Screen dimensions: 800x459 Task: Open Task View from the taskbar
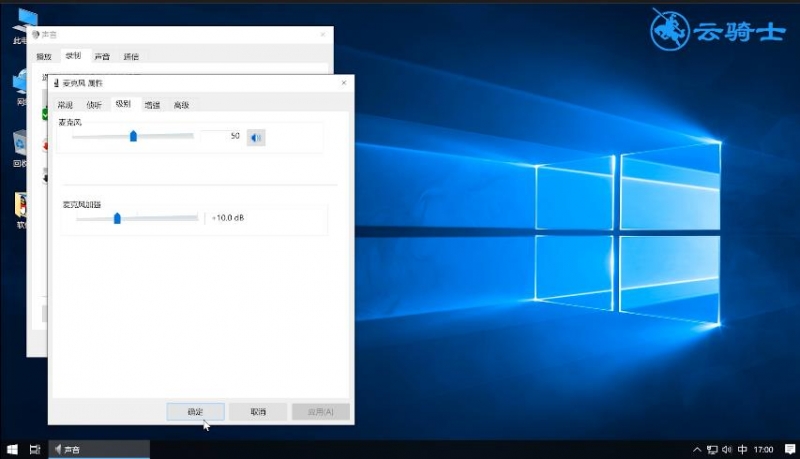pos(35,449)
